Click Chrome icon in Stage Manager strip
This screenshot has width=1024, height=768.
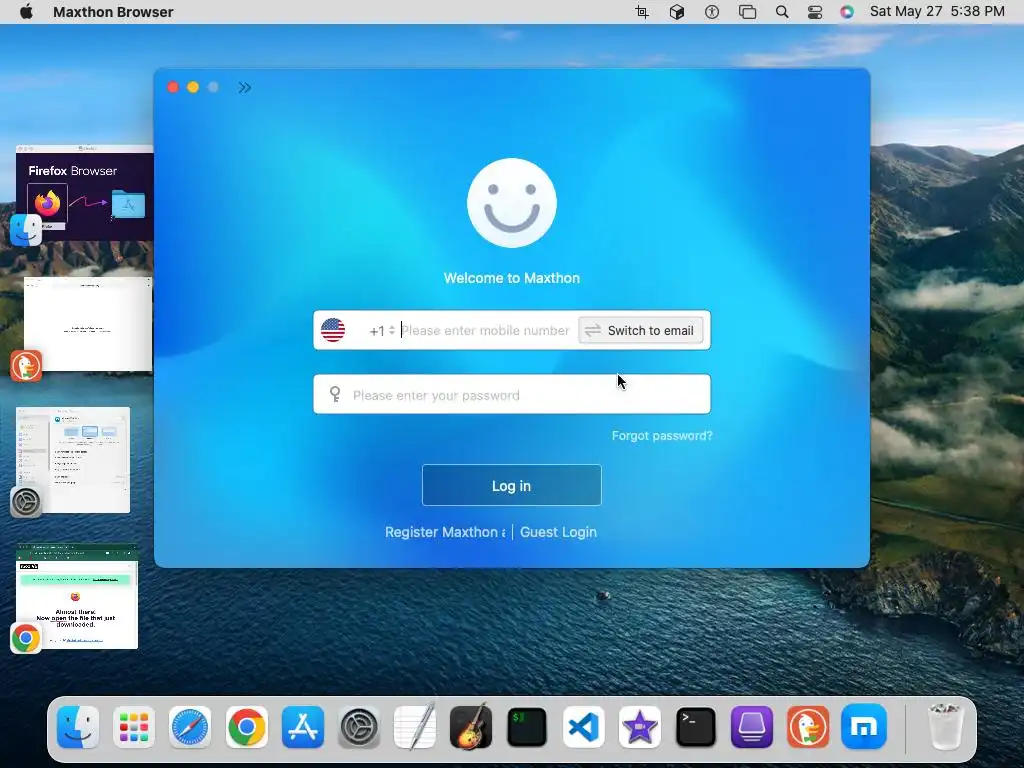pos(26,638)
